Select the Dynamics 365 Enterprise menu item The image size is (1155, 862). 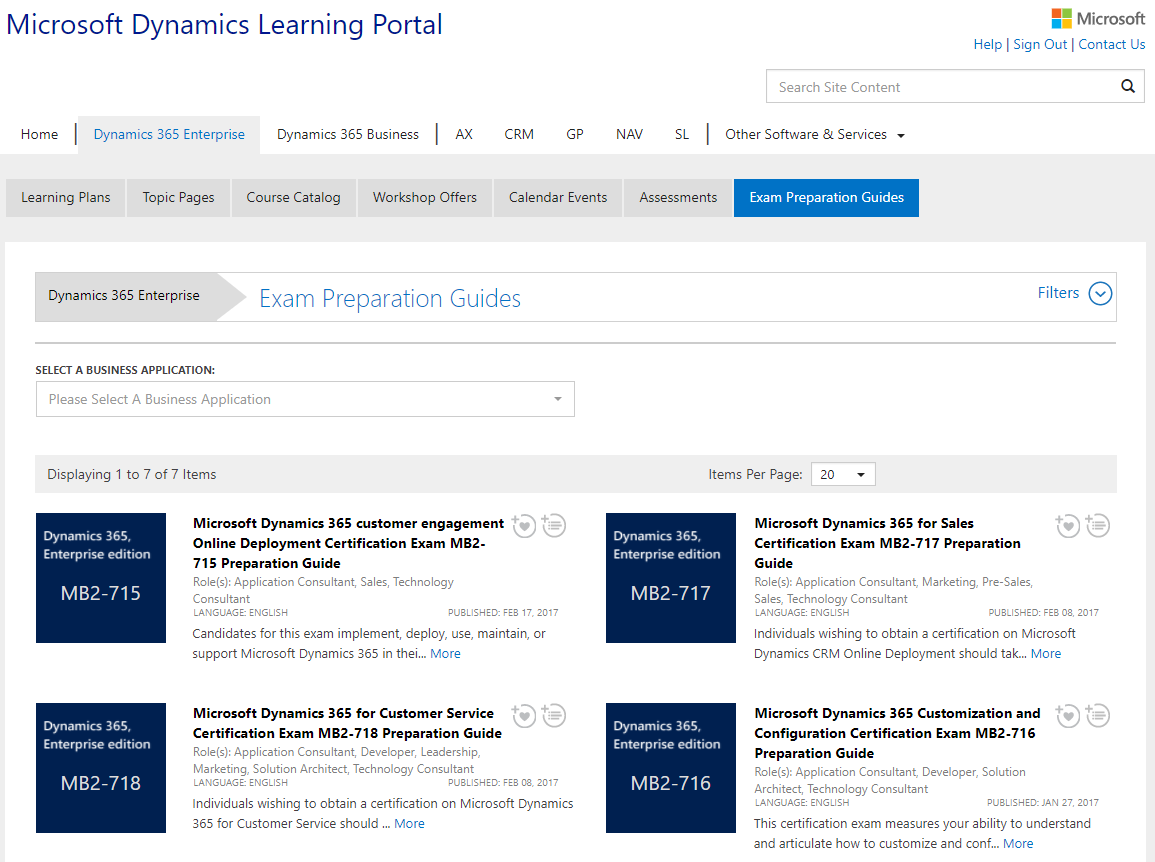click(x=169, y=135)
